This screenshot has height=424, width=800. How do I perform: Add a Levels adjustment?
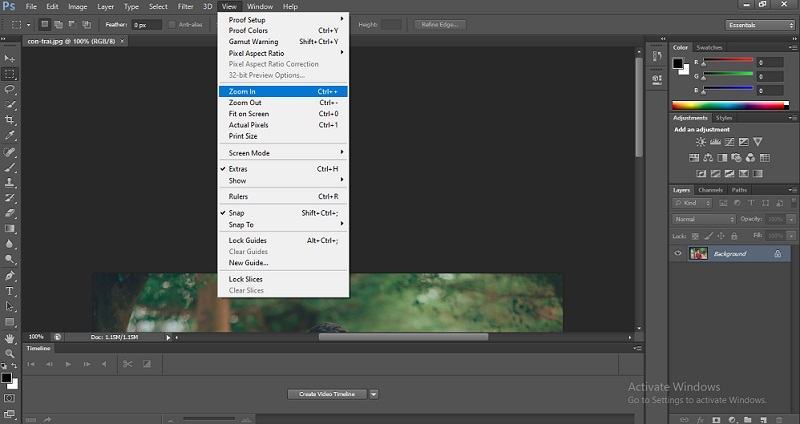tap(715, 142)
